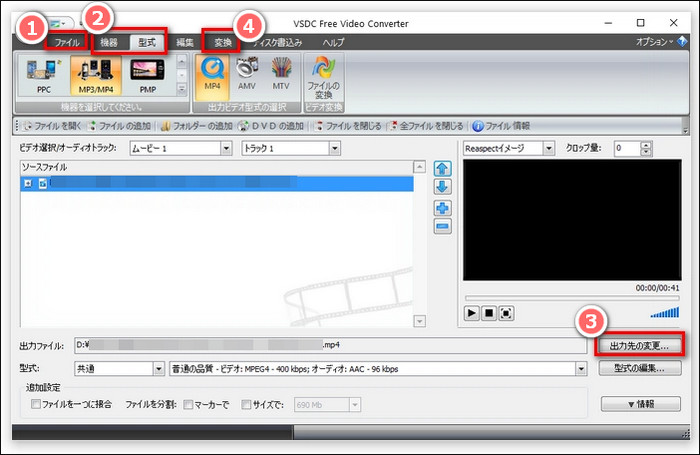The height and width of the screenshot is (455, 700).
Task: Click ファイルの追加 toolbar item
Action: pyautogui.click(x=119, y=126)
